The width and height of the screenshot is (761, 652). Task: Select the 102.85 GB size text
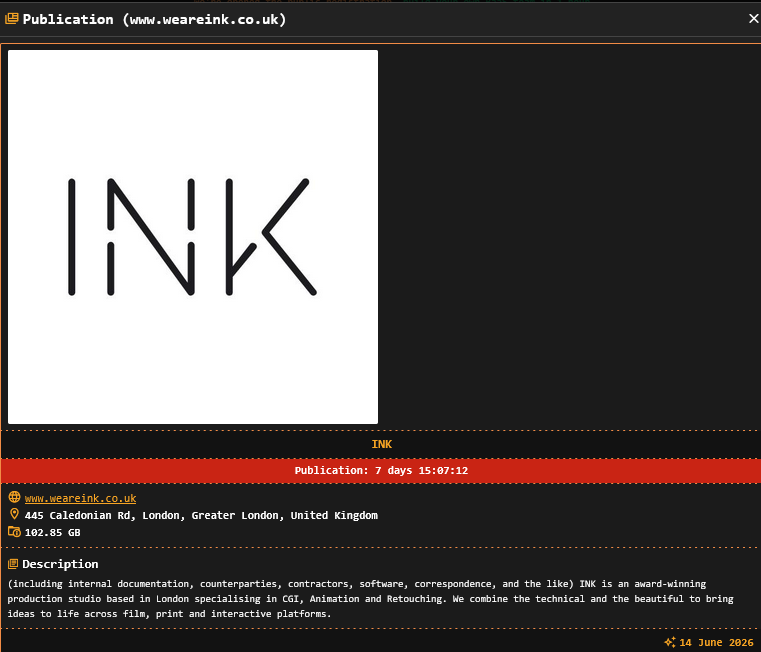coord(52,533)
